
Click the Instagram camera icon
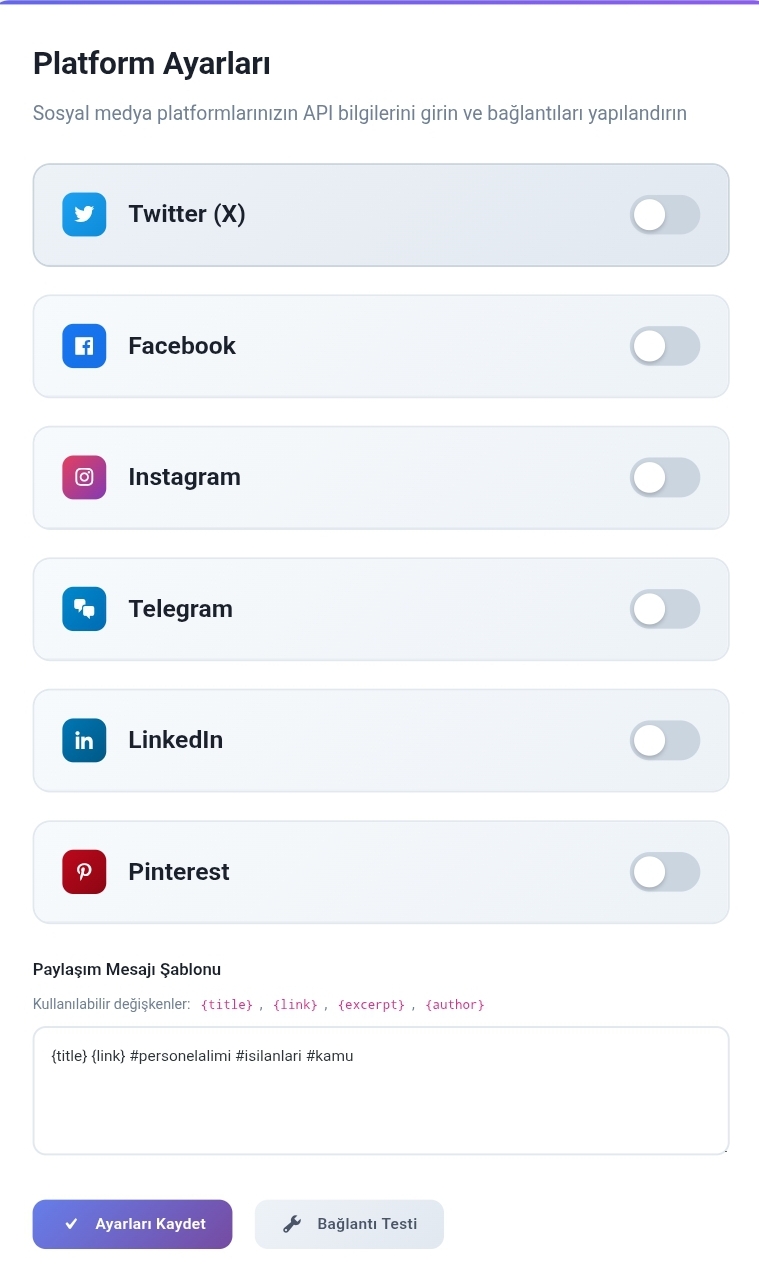pyautogui.click(x=84, y=477)
